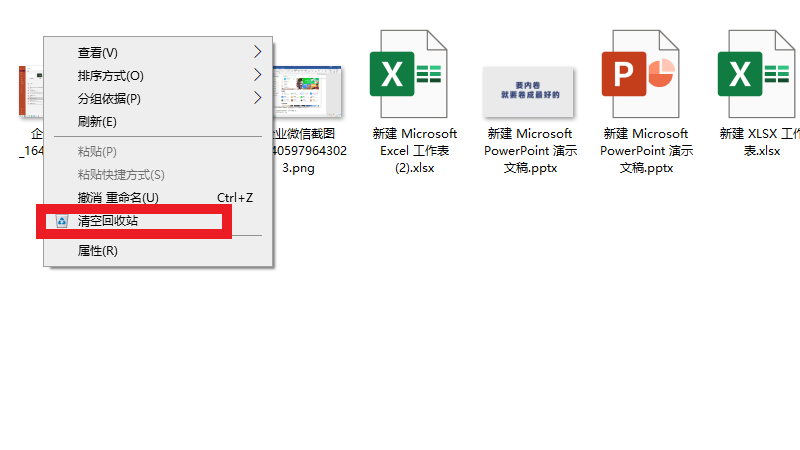
Task: Expand the 排序方式(O) submenu arrow
Action: (x=257, y=75)
